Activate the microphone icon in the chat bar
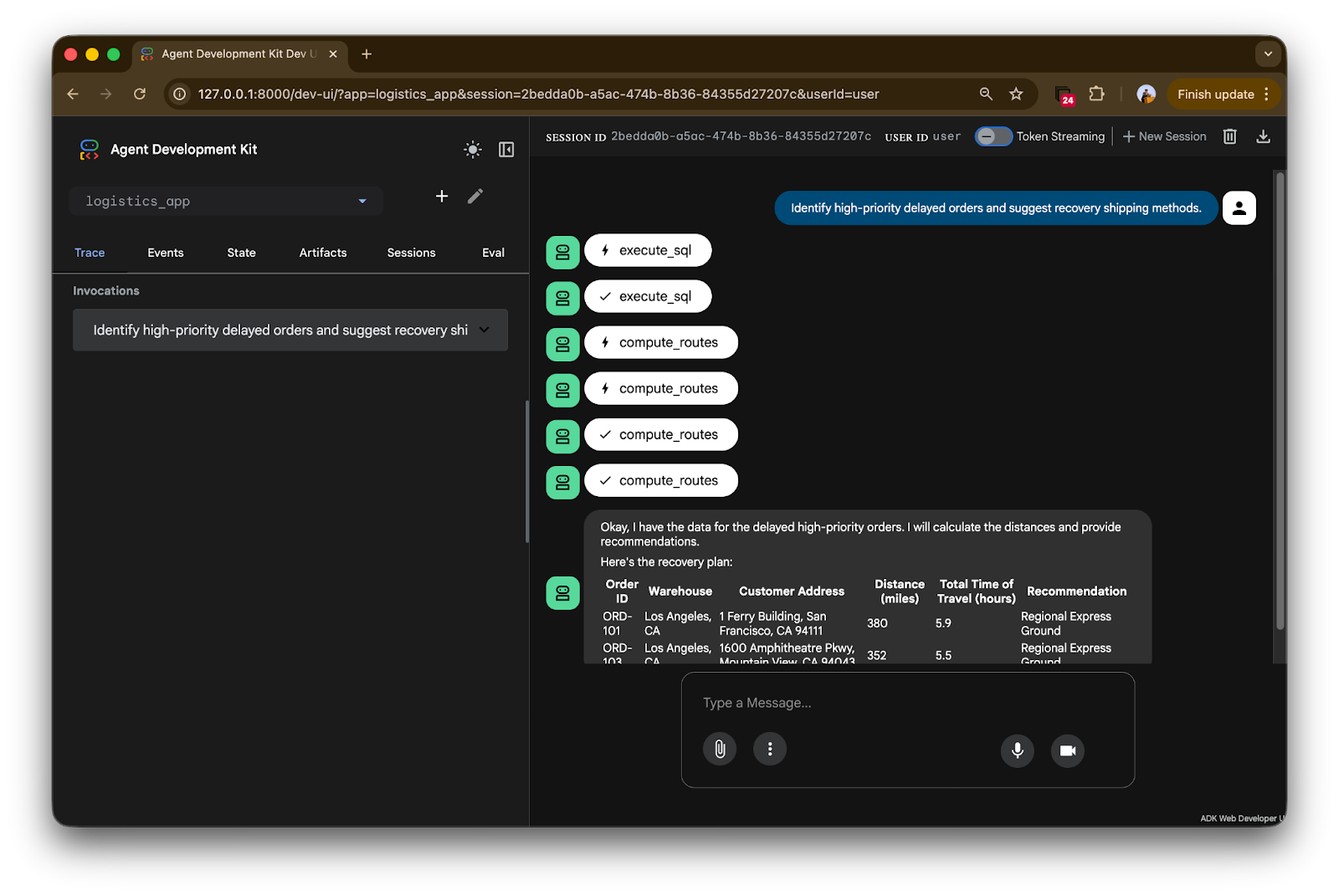The width and height of the screenshot is (1339, 896). click(x=1017, y=750)
